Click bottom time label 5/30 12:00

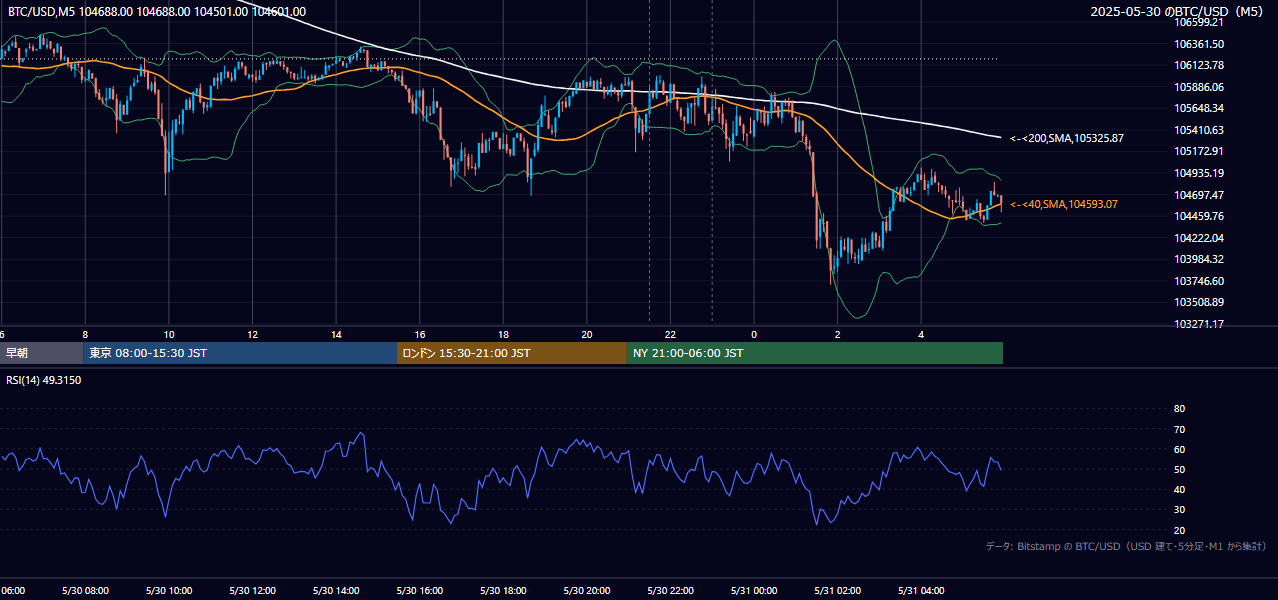click(x=253, y=591)
